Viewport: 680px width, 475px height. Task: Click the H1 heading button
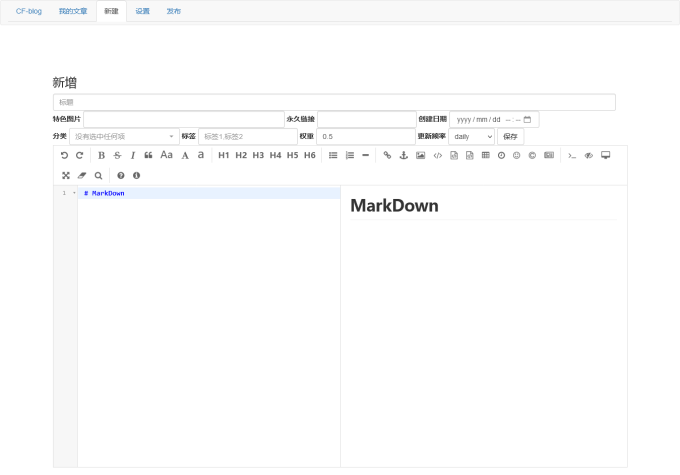coord(224,155)
